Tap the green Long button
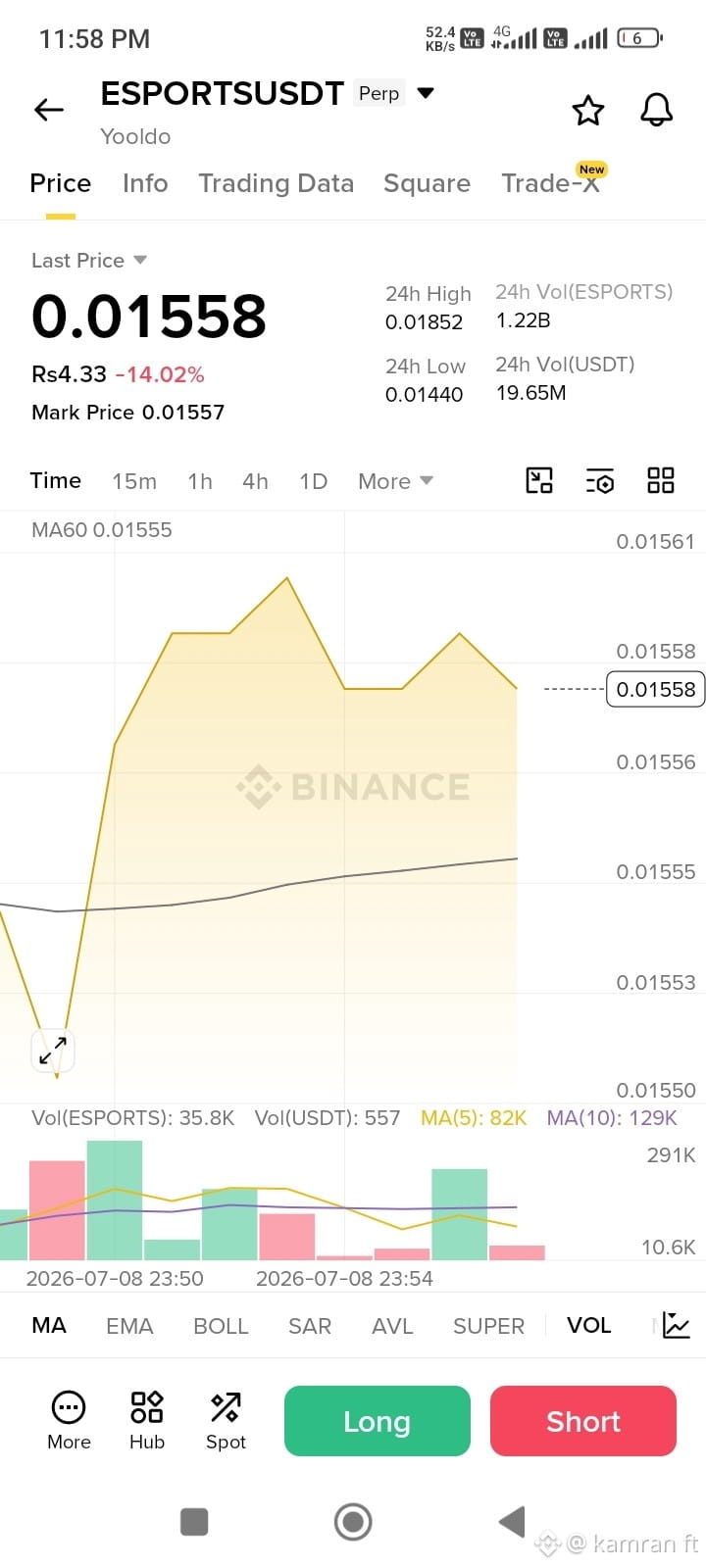The image size is (706, 1568). point(378,1421)
